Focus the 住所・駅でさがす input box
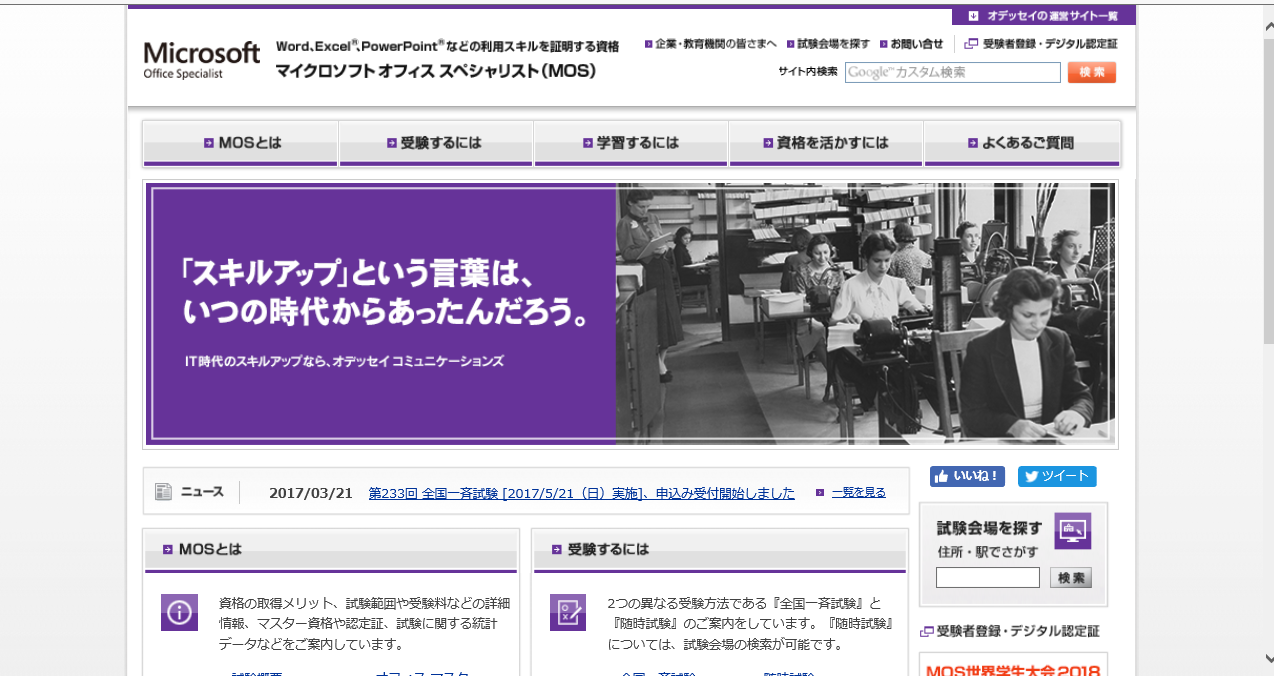Image resolution: width=1274 pixels, height=676 pixels. [988, 578]
